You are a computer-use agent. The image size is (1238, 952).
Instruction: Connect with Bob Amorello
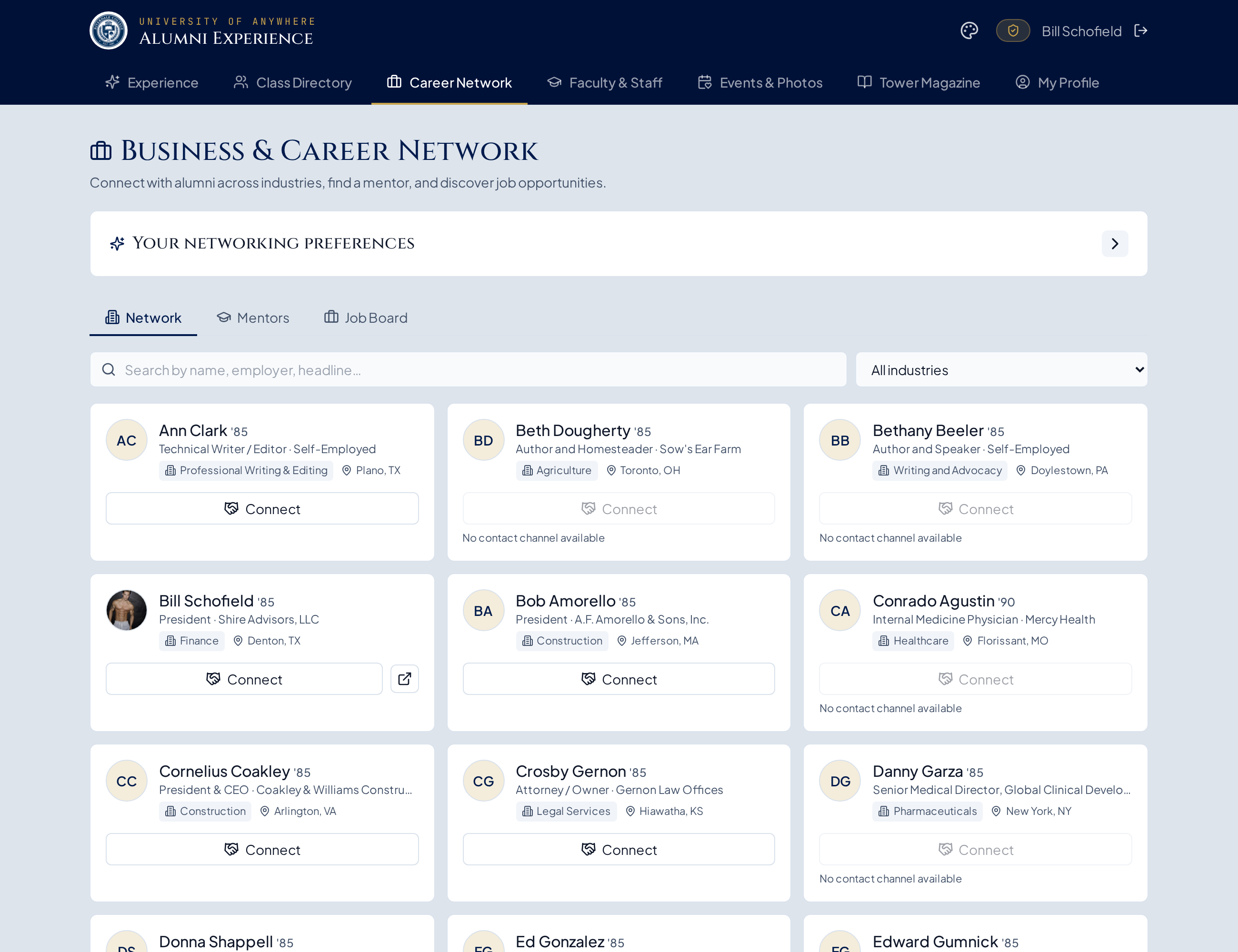619,679
